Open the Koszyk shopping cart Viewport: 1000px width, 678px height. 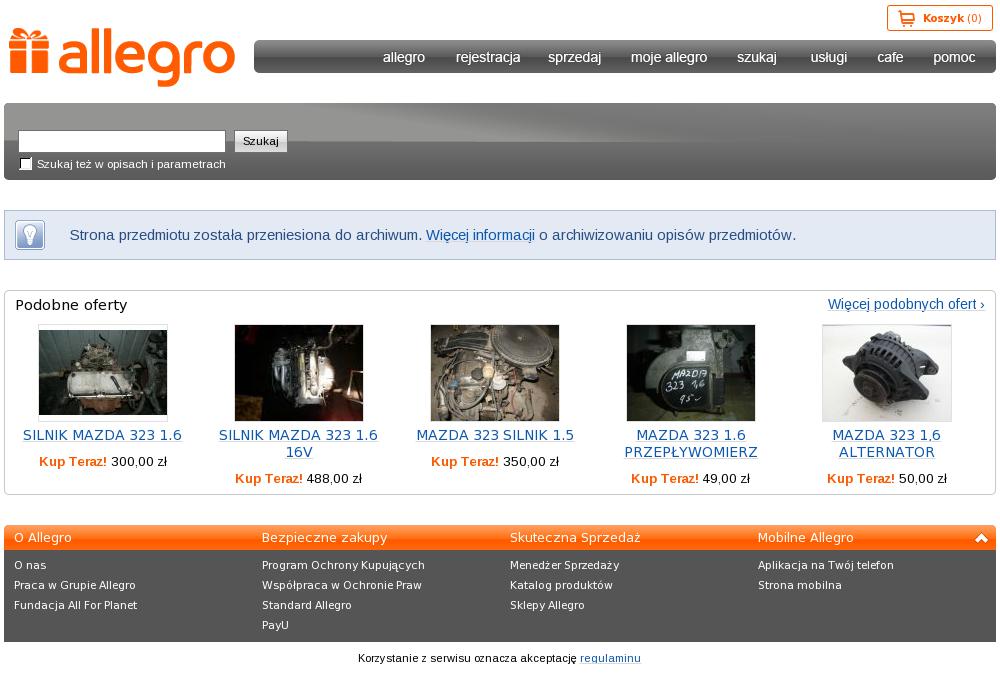pos(939,18)
